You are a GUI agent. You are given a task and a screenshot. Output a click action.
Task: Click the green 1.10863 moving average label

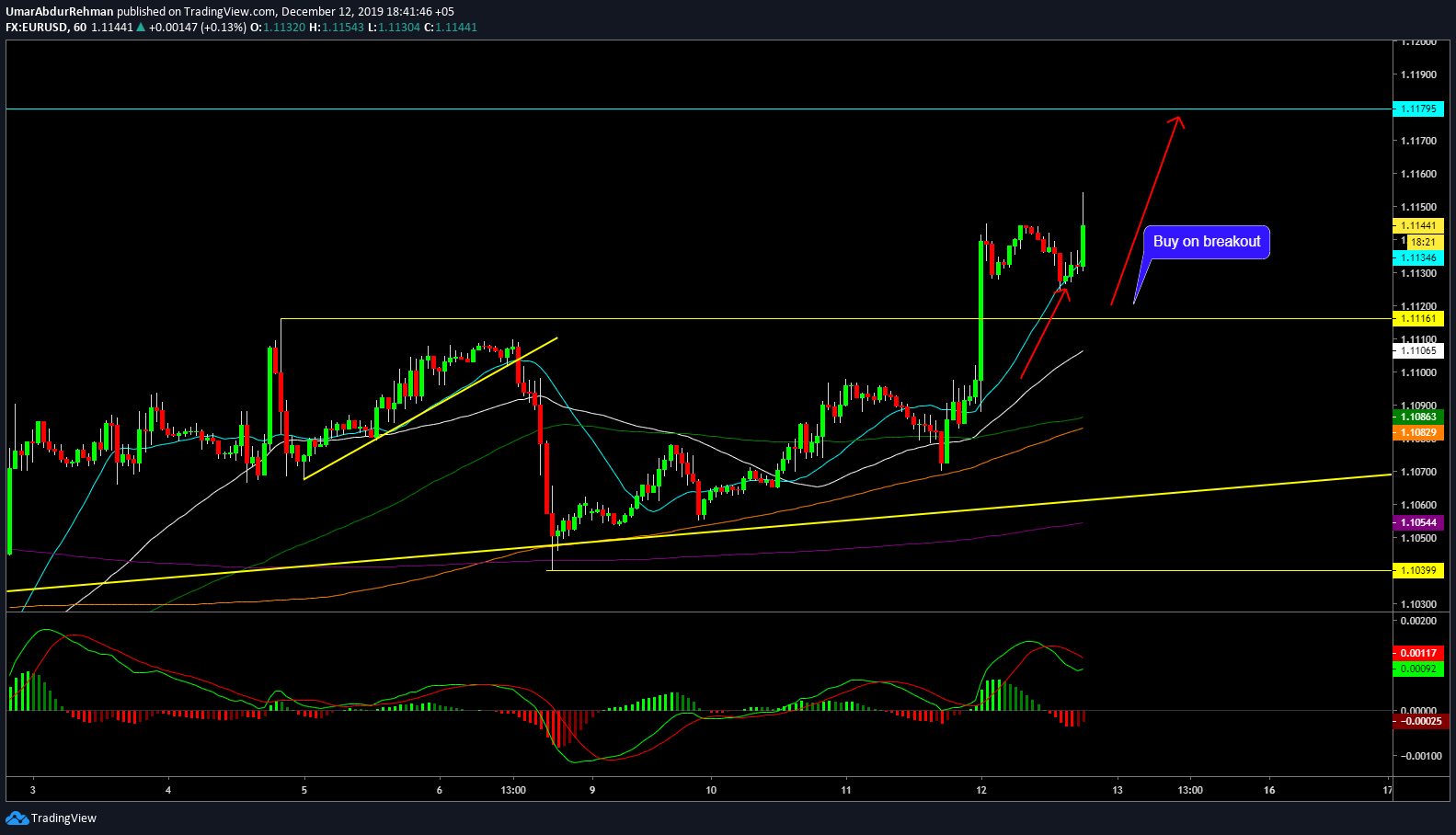1419,417
